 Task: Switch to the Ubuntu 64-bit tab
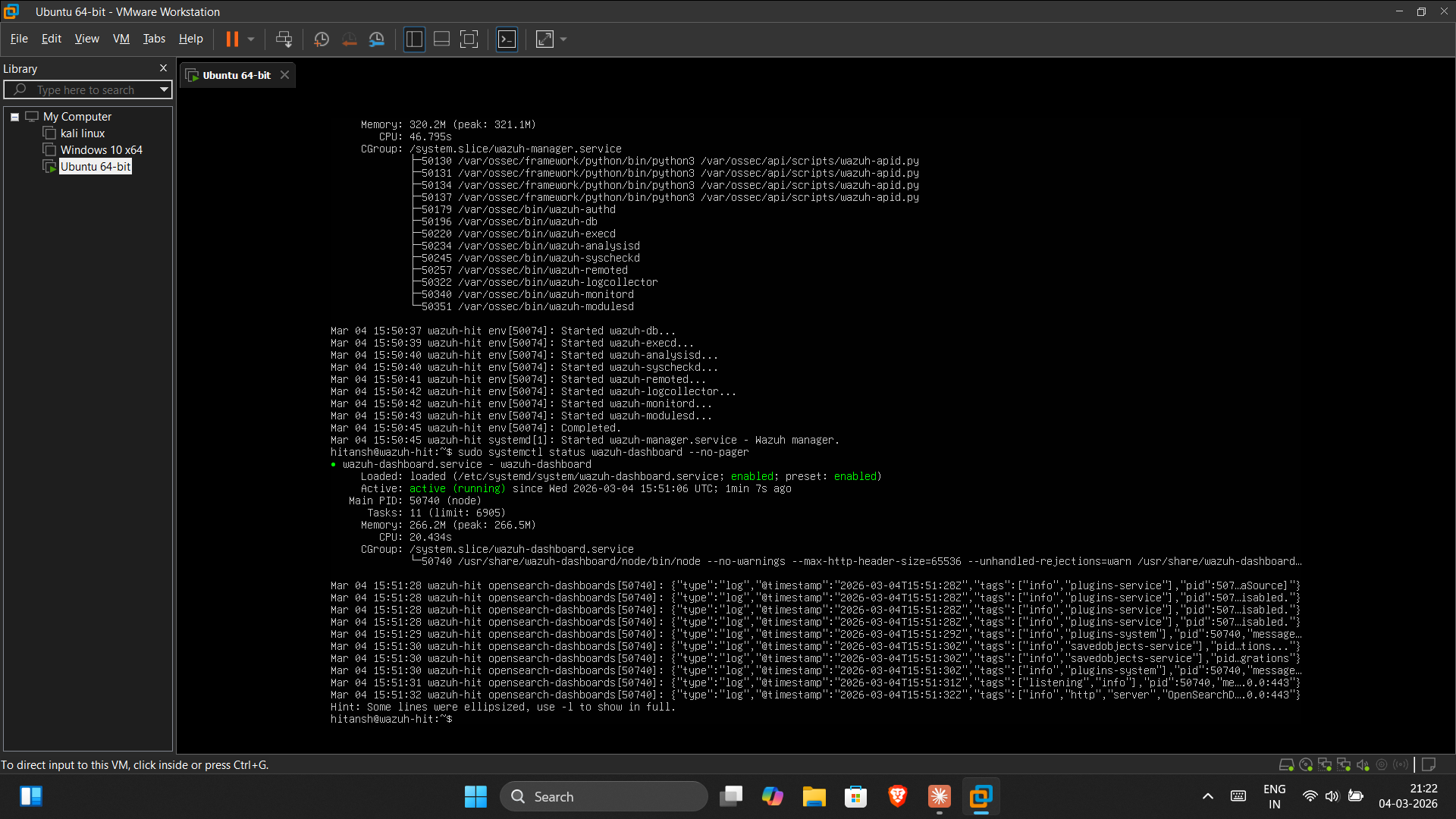237,75
